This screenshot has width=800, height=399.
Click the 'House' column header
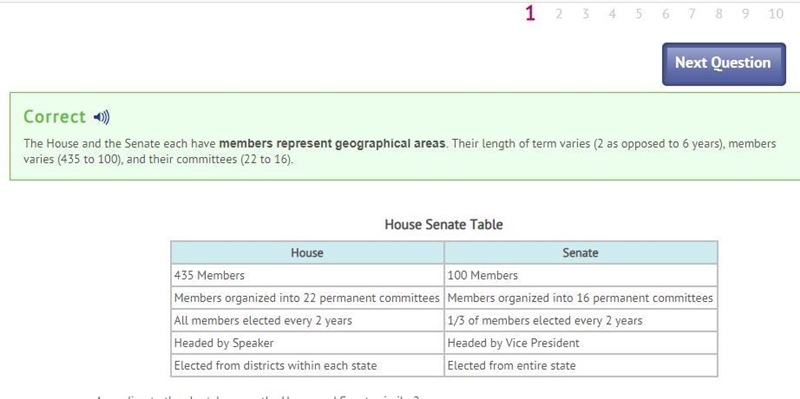(x=307, y=253)
